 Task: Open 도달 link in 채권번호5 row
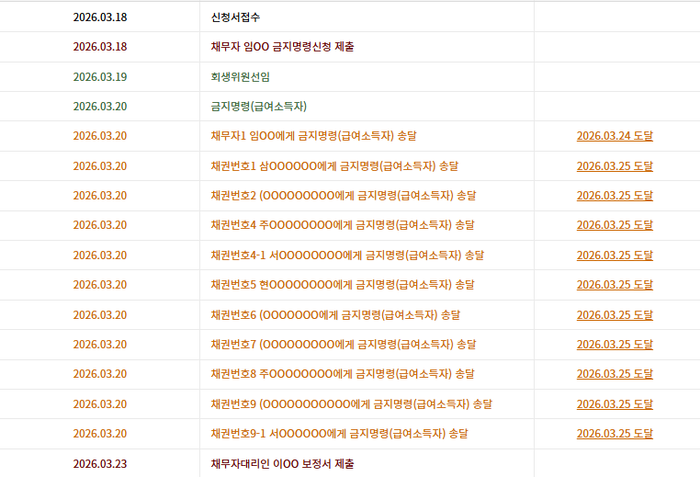(x=614, y=285)
